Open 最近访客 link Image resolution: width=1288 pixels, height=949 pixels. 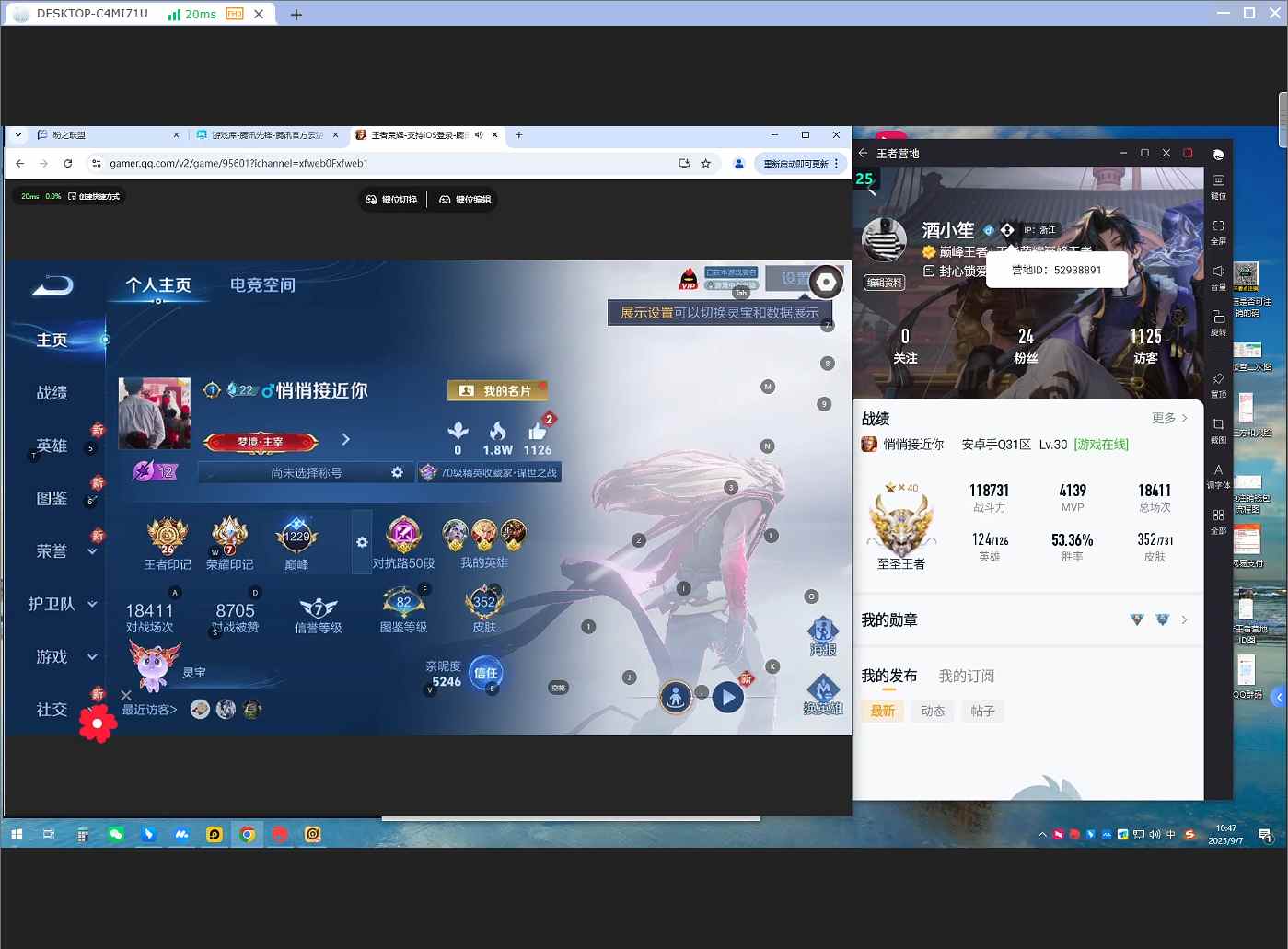click(149, 710)
